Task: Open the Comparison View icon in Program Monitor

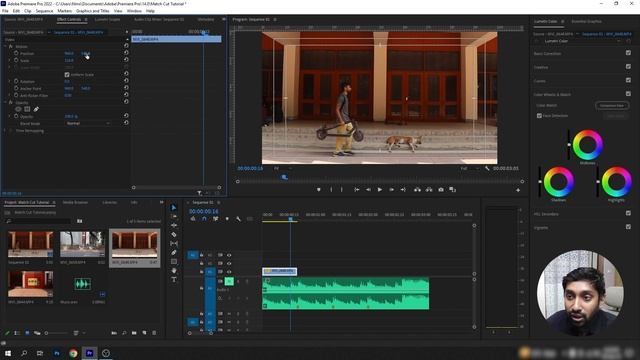Action: coord(452,190)
